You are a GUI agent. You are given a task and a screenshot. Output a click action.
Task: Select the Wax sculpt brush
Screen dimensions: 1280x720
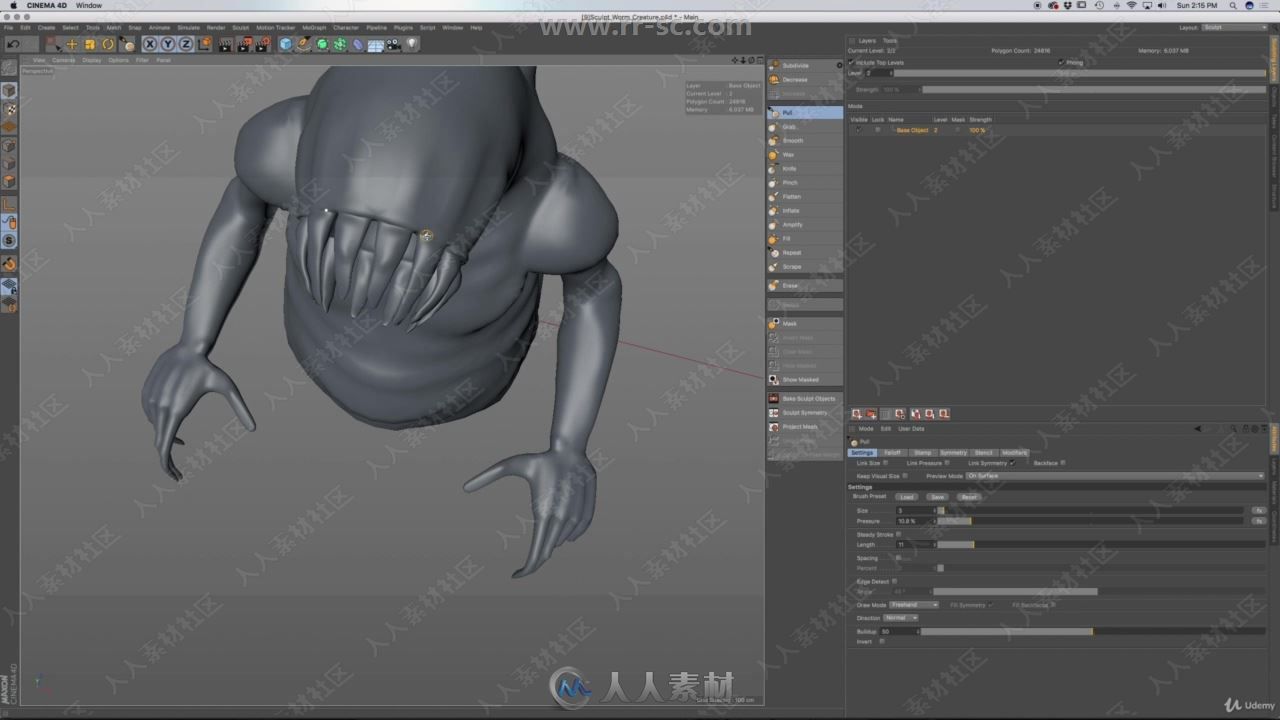click(x=805, y=155)
